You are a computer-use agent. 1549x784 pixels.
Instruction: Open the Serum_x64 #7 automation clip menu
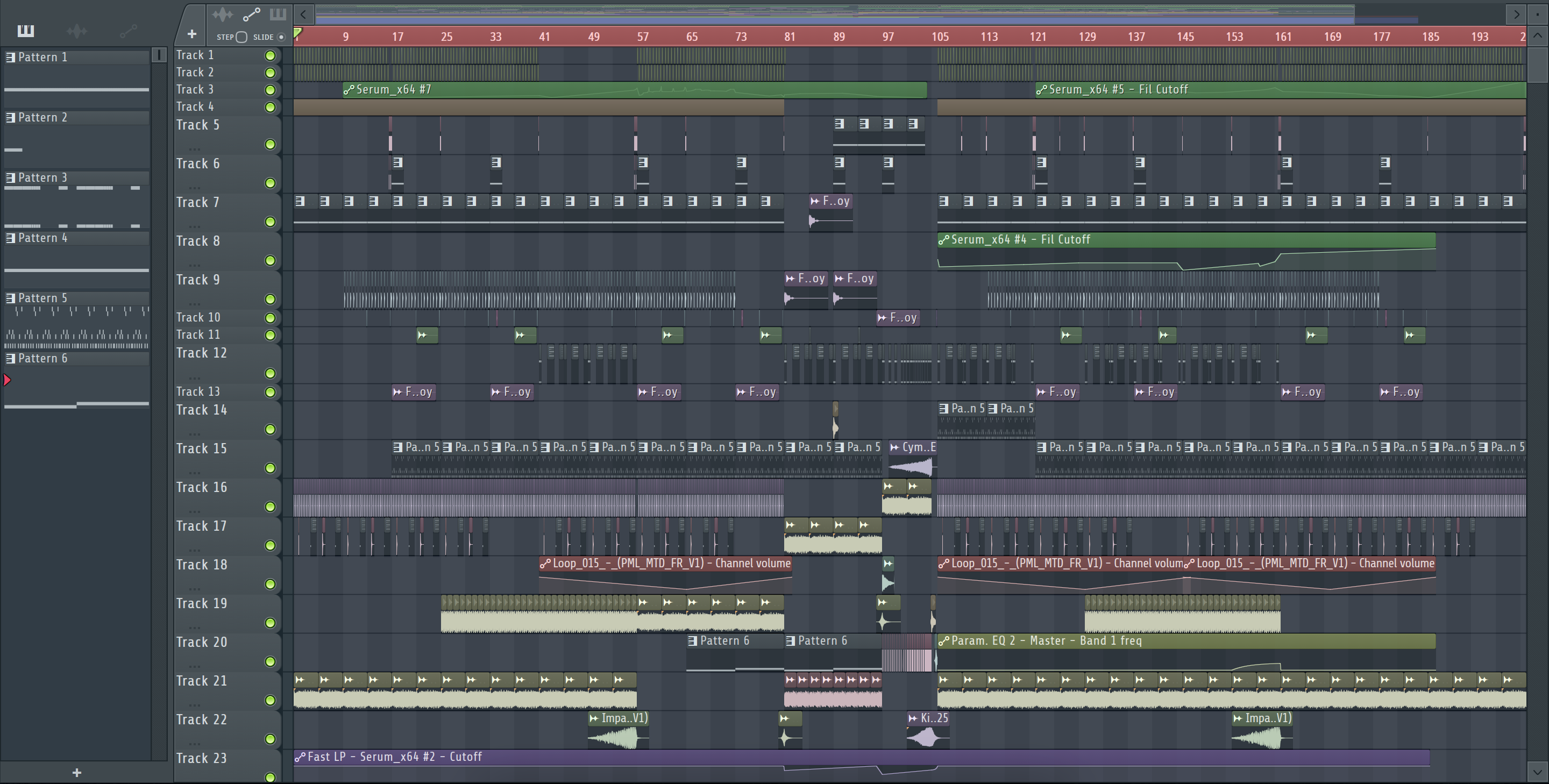click(349, 90)
